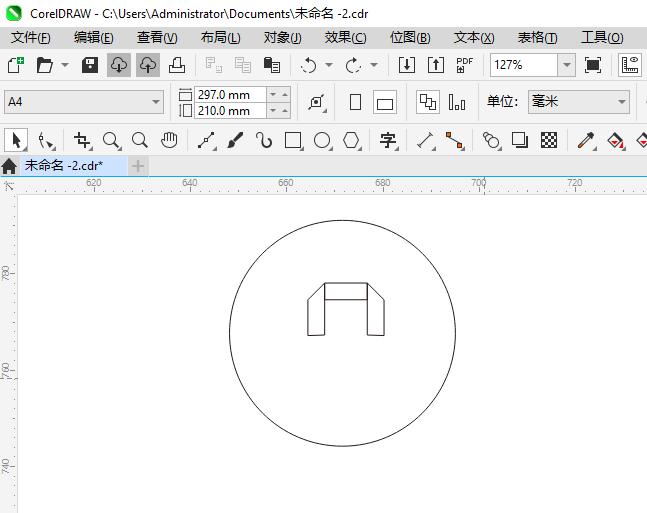The image size is (647, 513).
Task: Click the Publish to PDF icon
Action: (x=464, y=65)
